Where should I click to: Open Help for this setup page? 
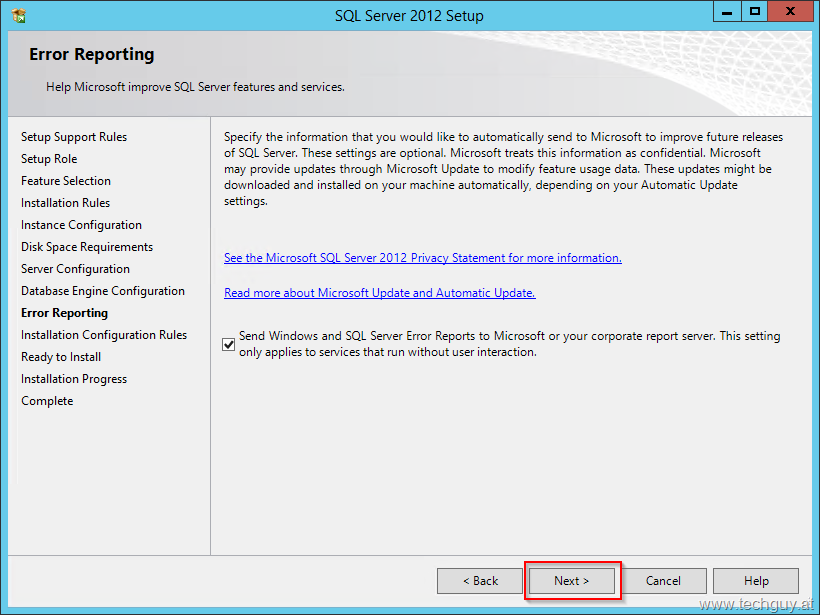[x=756, y=580]
